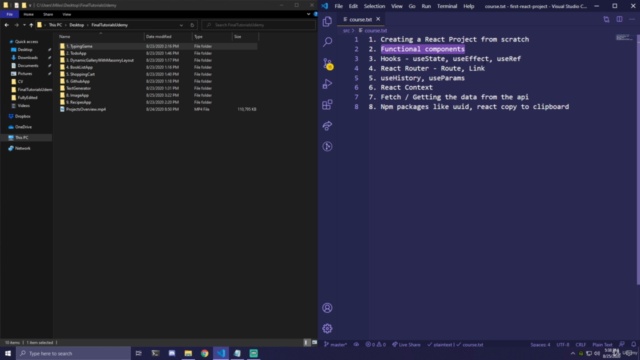Viewport: 640px width, 360px height.
Task: Click Spaces: 4 indentation setting
Action: 540,344
